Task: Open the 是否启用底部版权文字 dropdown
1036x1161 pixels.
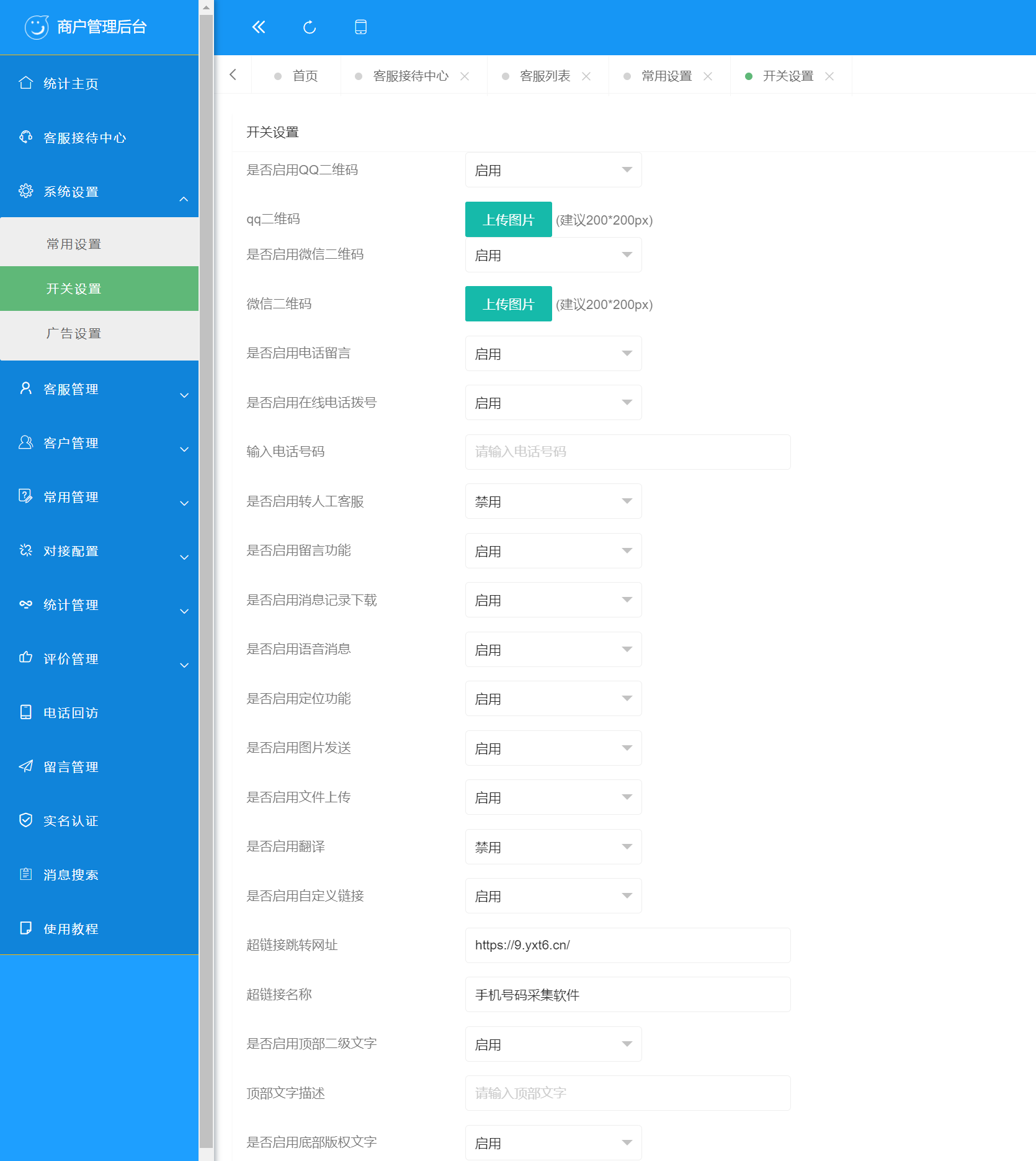Action: [x=553, y=1143]
